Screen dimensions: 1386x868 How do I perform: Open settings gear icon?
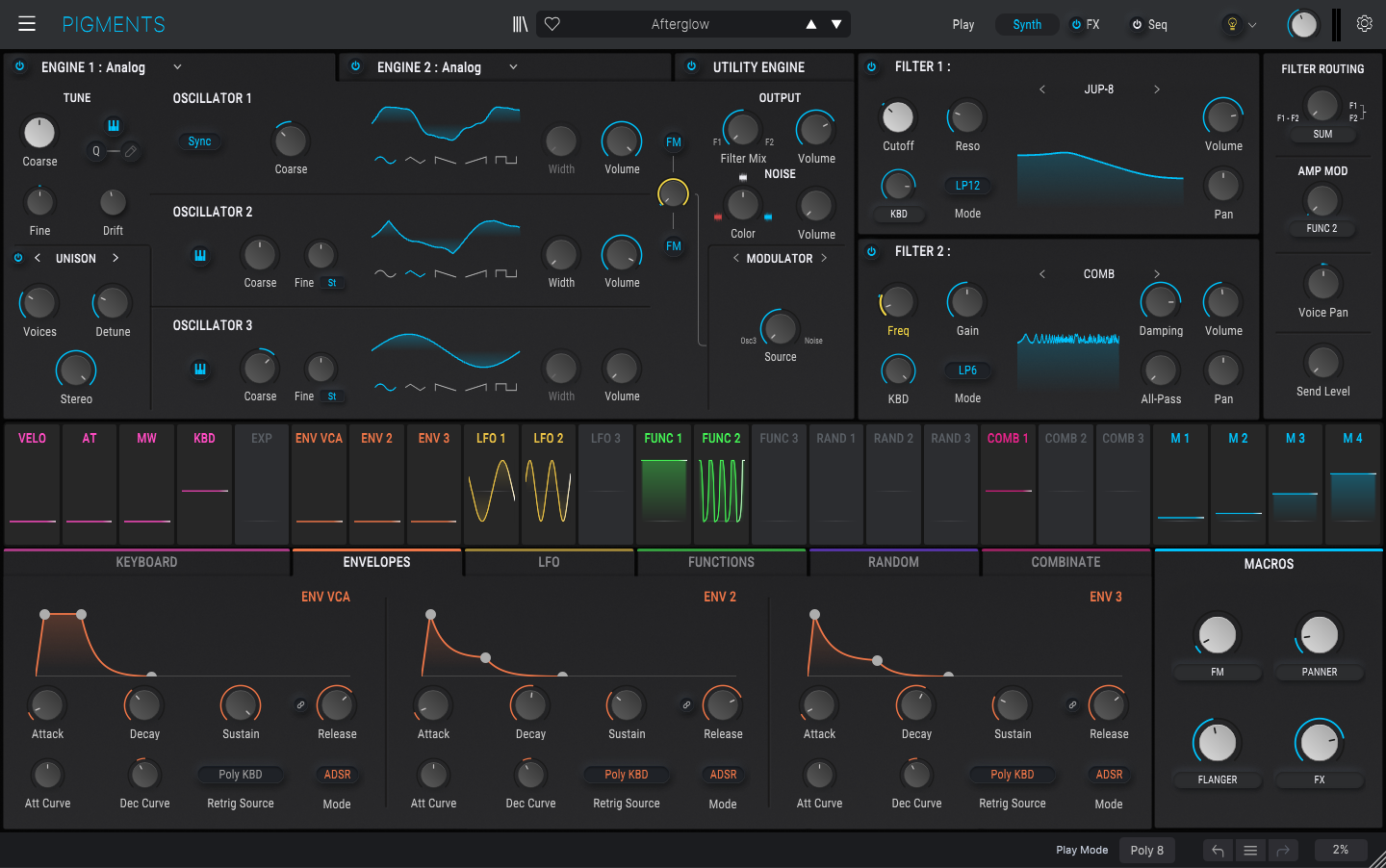[1364, 24]
